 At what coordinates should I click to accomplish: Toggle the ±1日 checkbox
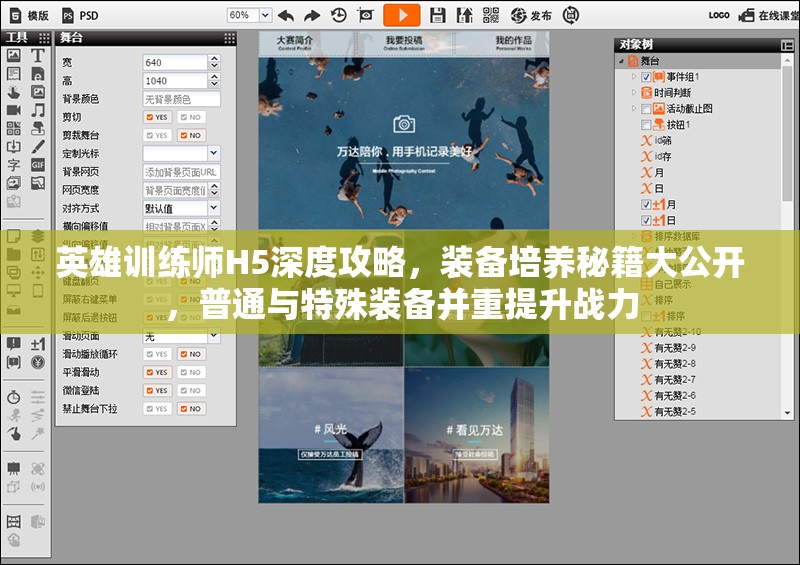pos(646,220)
